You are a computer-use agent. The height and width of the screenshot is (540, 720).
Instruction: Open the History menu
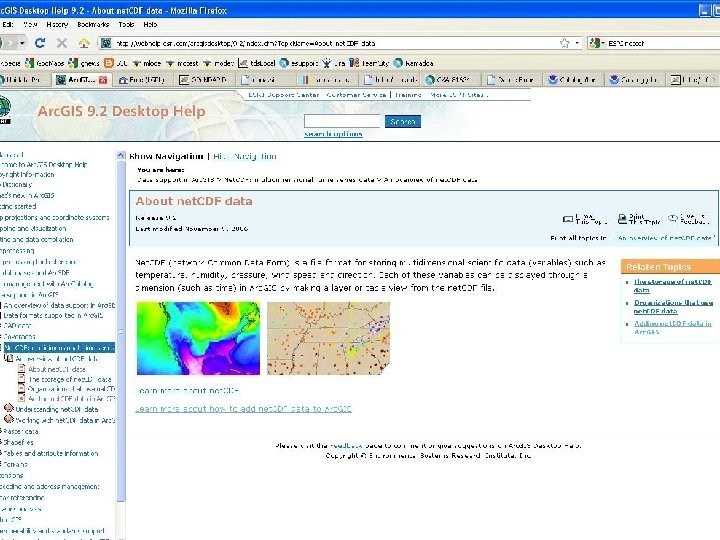point(57,25)
